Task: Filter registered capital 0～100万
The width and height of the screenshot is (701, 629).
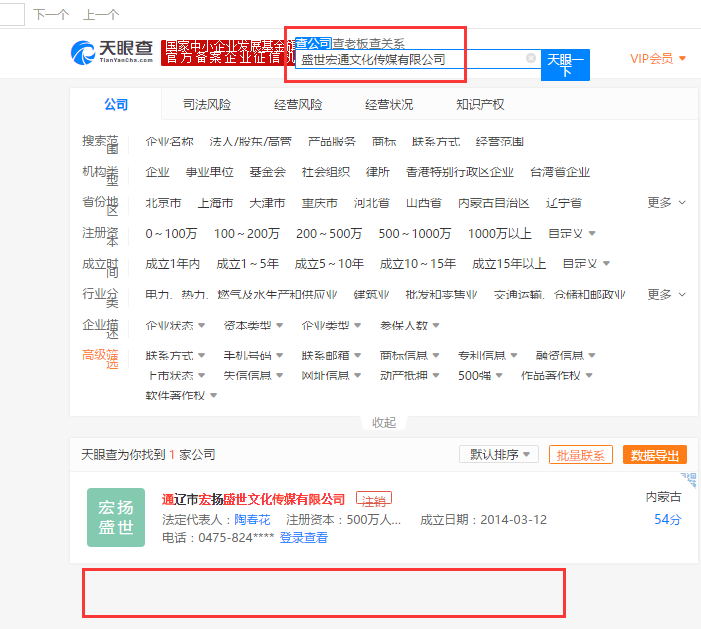Action: (171, 233)
